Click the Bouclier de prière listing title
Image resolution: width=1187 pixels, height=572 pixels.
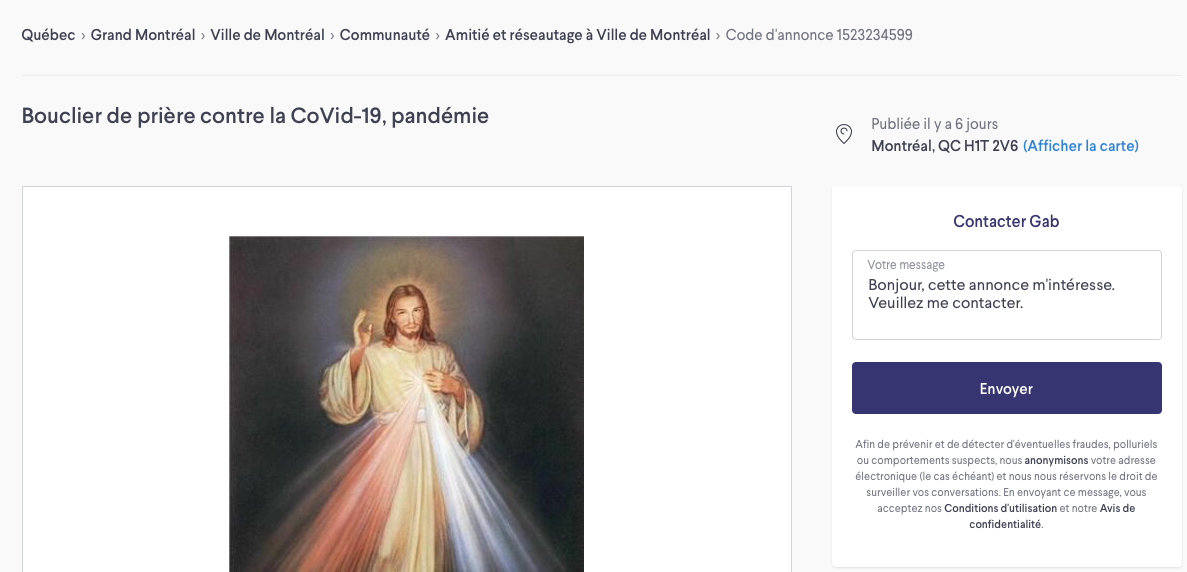pyautogui.click(x=255, y=116)
